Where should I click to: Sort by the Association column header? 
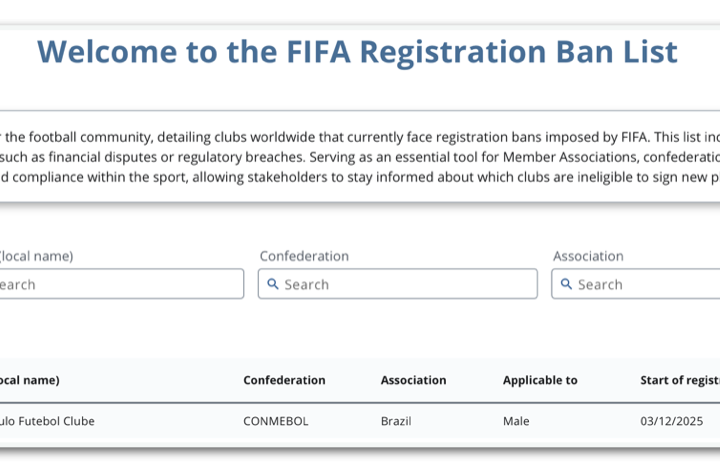(413, 380)
